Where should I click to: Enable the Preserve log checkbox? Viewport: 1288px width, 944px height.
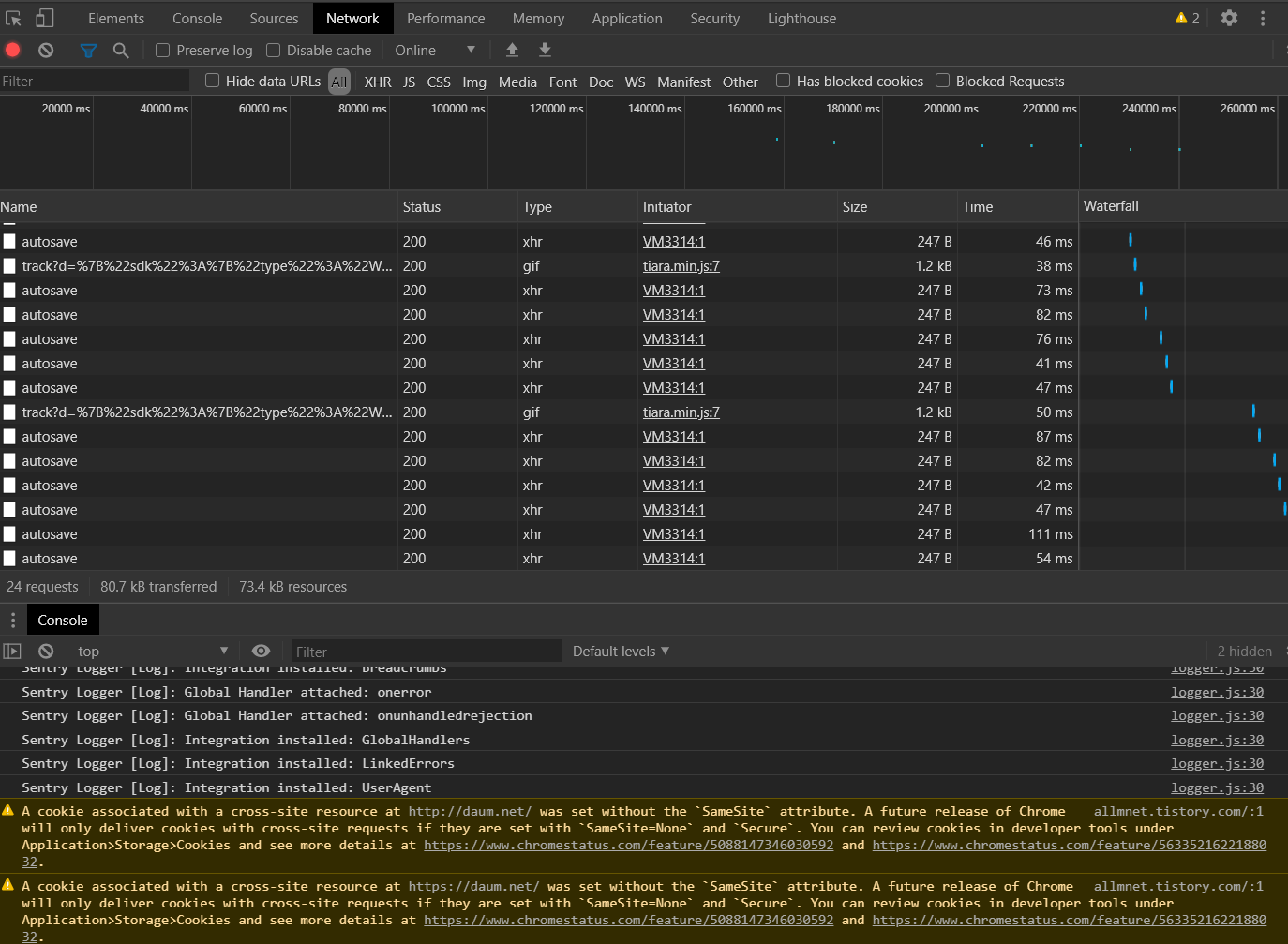coord(162,51)
